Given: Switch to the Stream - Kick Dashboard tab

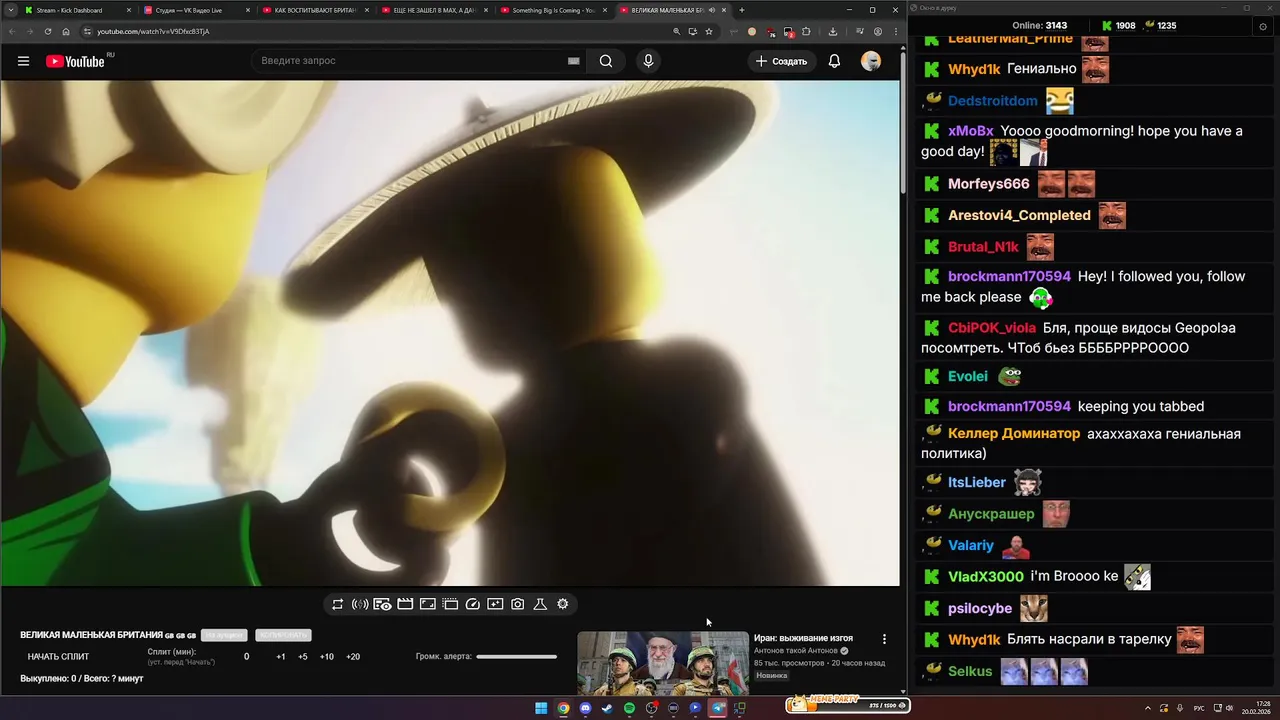Looking at the screenshot, I should point(77,10).
